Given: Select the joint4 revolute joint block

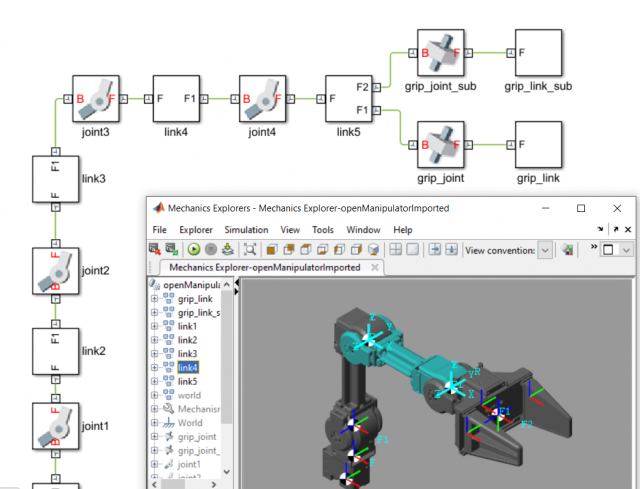Looking at the screenshot, I should 262,98.
